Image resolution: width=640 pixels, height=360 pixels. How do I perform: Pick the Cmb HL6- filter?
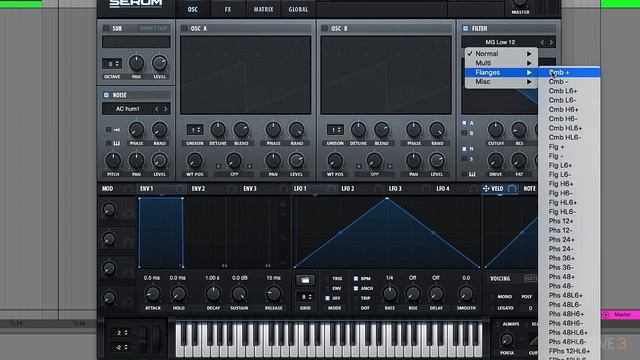pyautogui.click(x=569, y=137)
